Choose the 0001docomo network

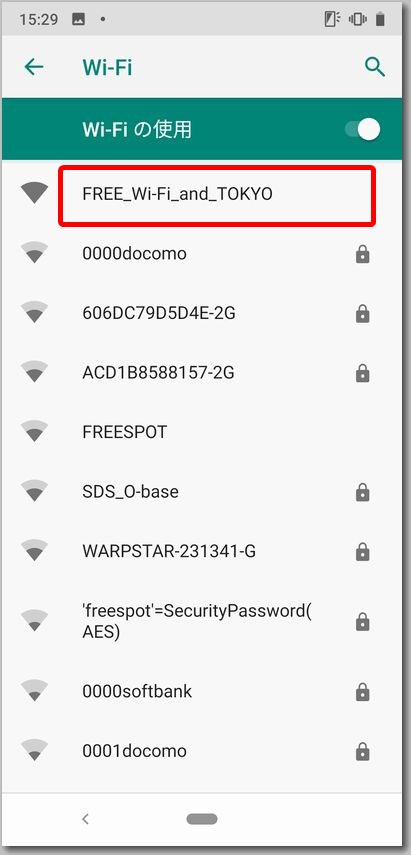click(206, 751)
